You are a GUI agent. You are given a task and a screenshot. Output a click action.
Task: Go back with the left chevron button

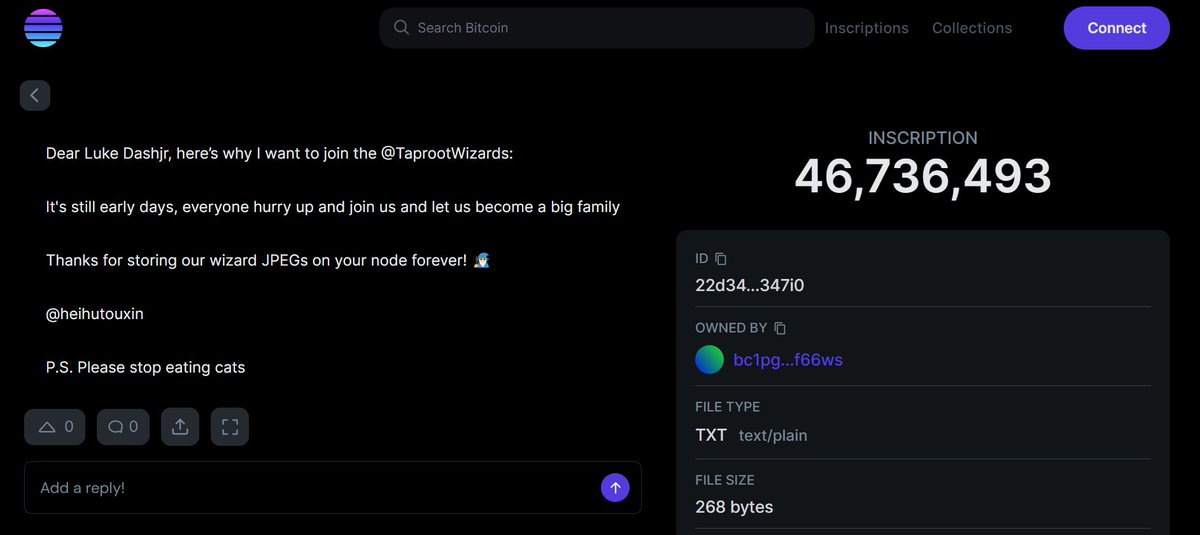pos(35,95)
